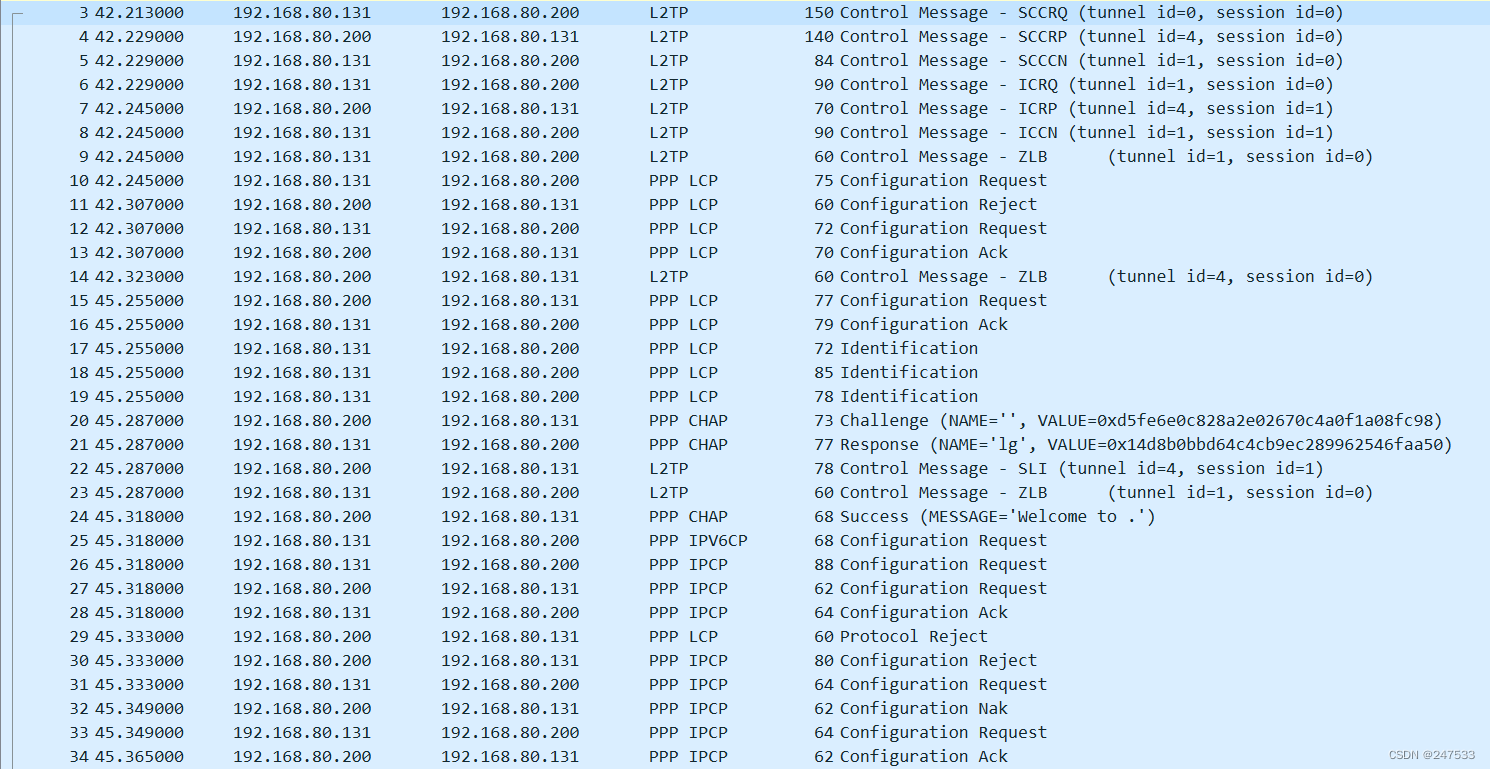This screenshot has width=1490, height=769.
Task: Select packet 33 IPCP Configuration Request
Action: pos(745,733)
